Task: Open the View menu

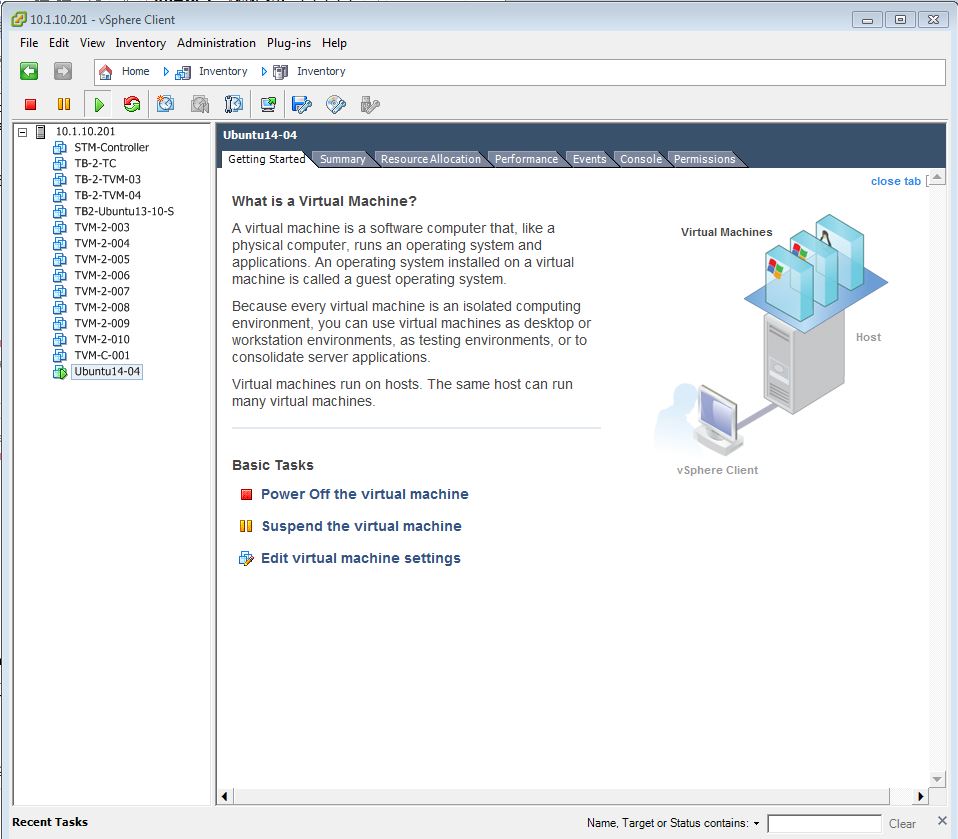Action: (92, 43)
